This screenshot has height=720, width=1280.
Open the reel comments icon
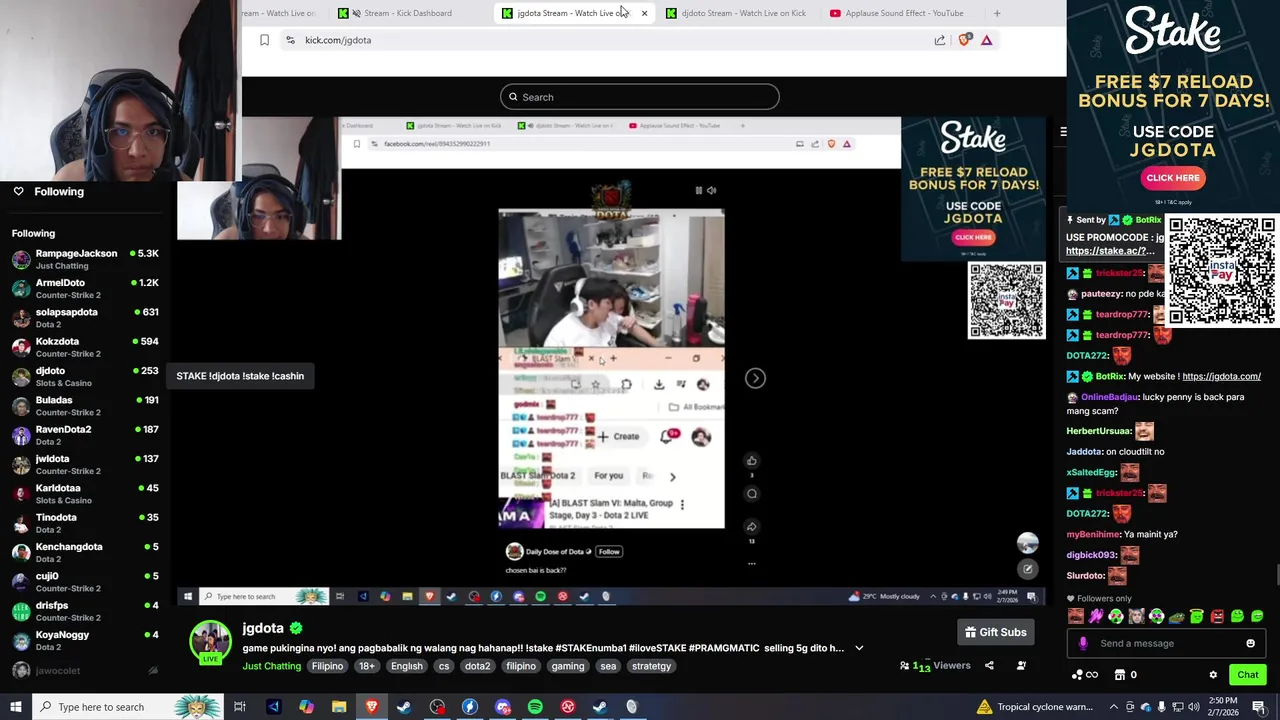point(751,493)
